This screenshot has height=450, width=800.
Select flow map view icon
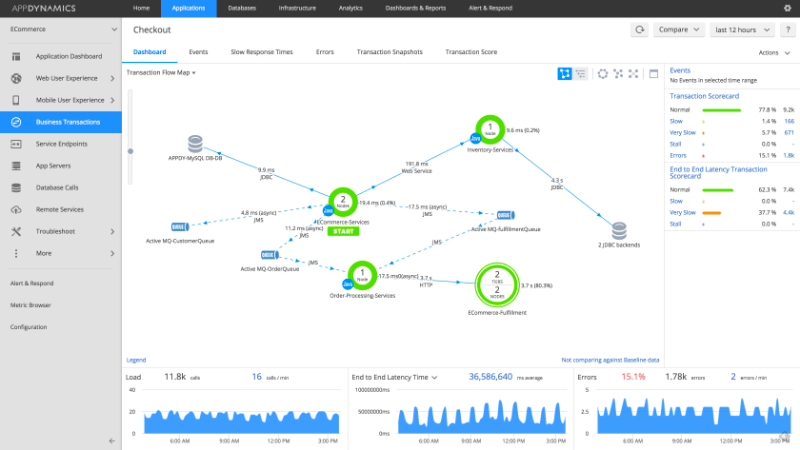click(x=564, y=74)
